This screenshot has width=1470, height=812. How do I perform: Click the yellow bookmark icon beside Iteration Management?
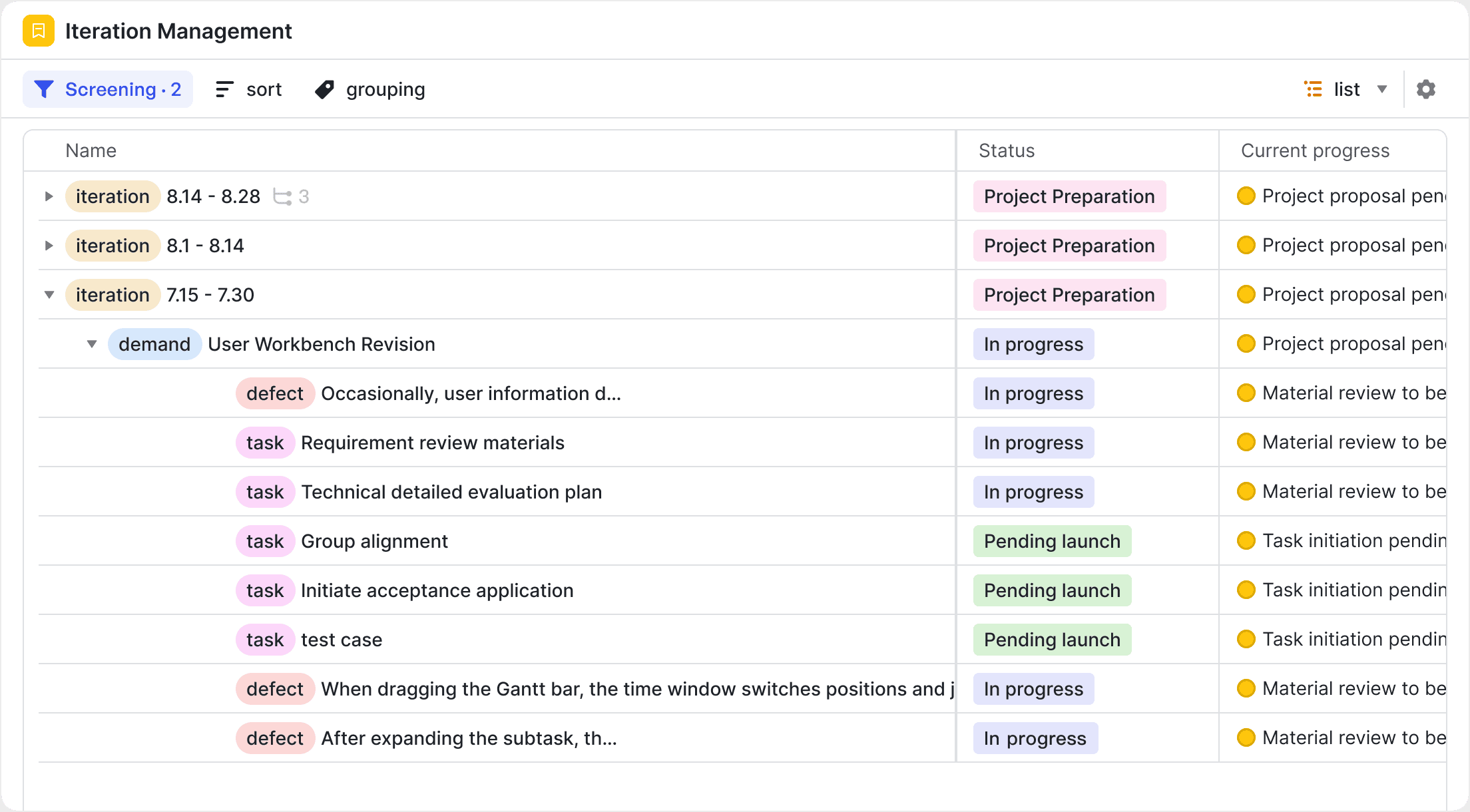coord(38,31)
